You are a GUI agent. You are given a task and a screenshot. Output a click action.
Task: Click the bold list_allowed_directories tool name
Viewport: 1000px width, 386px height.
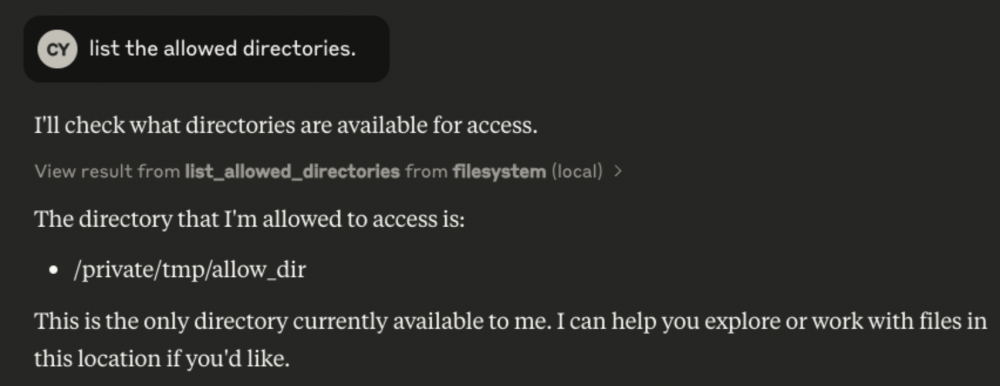(x=292, y=172)
